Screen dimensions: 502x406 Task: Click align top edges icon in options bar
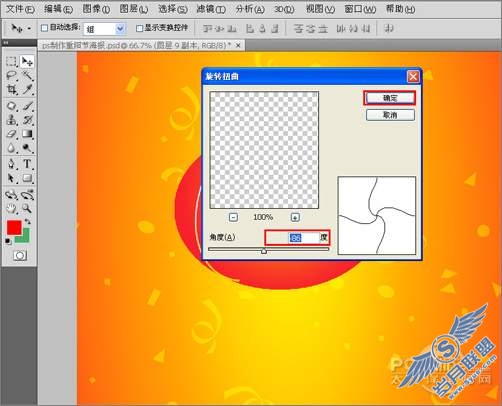click(x=207, y=29)
